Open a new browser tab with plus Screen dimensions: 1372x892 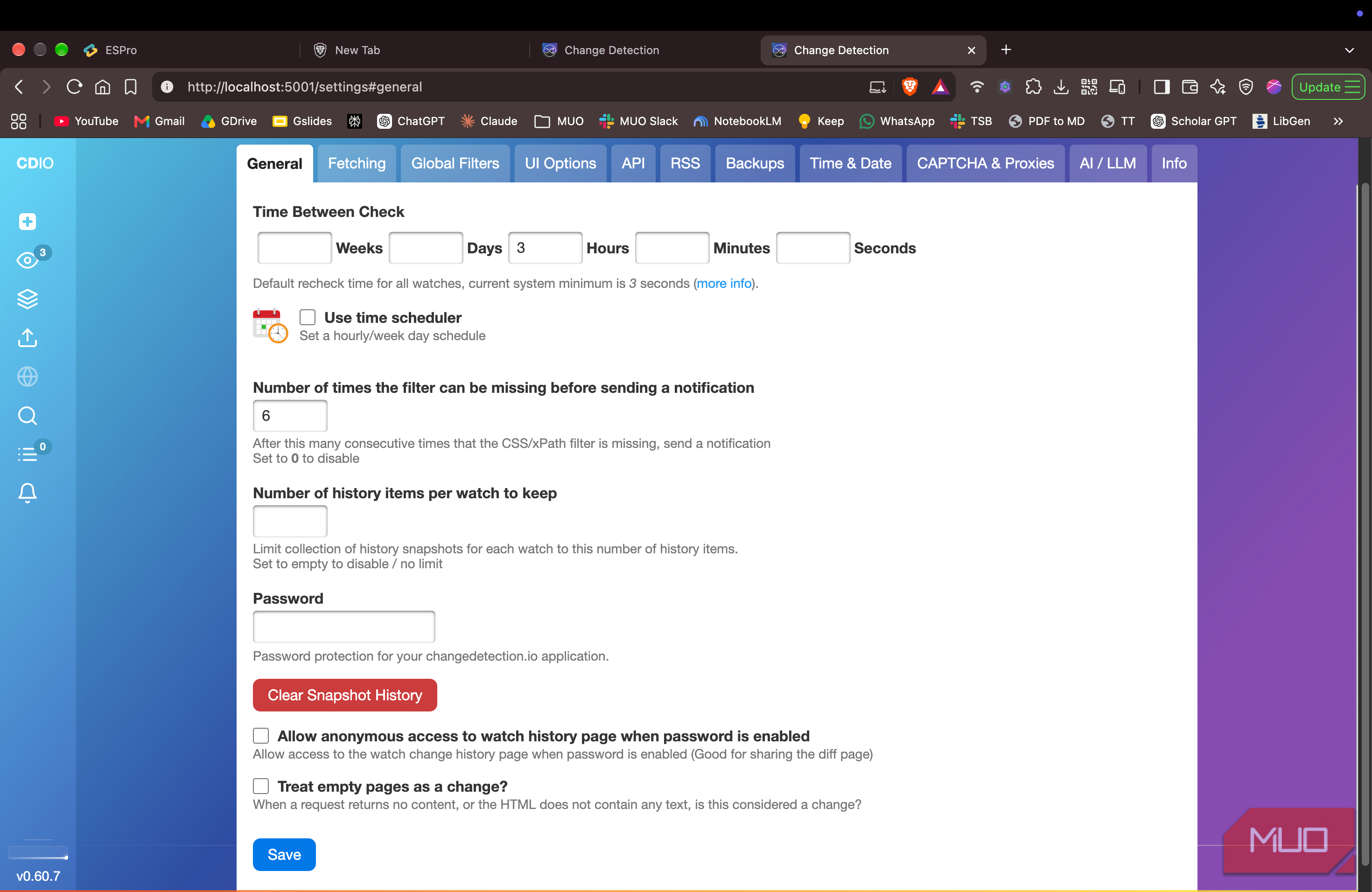point(1006,50)
